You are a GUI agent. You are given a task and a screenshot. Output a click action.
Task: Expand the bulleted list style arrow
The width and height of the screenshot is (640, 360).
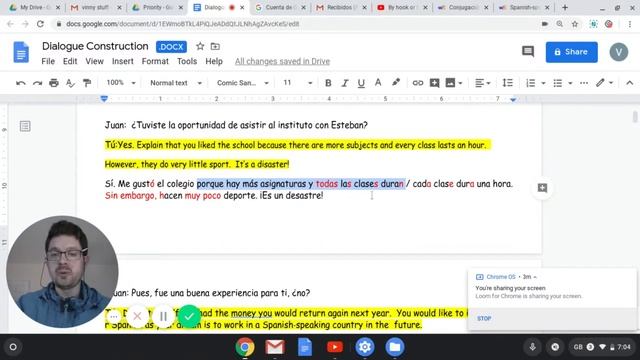click(x=570, y=83)
